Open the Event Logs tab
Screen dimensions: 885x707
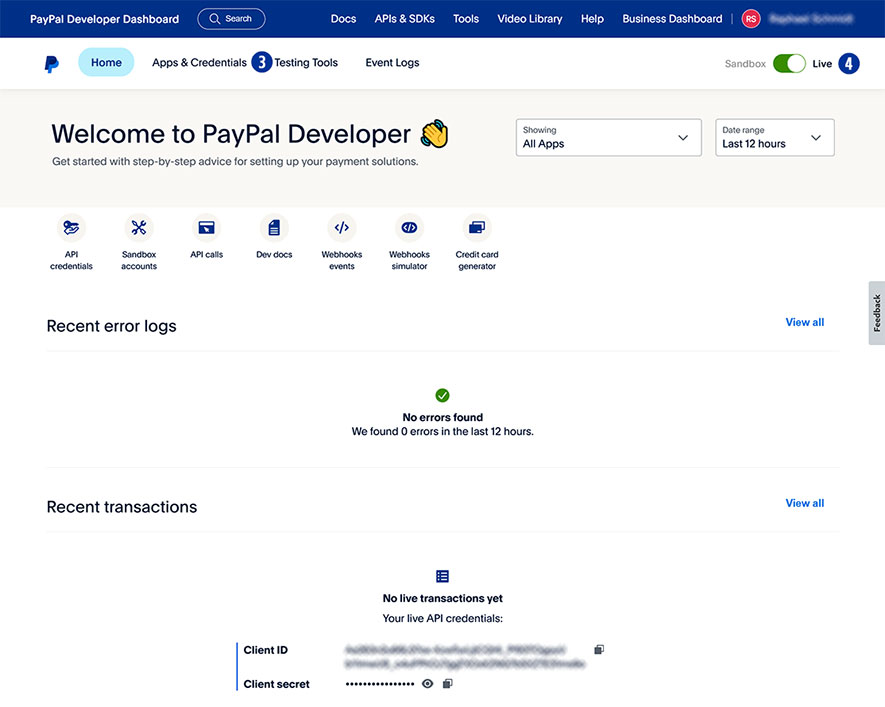(x=392, y=63)
